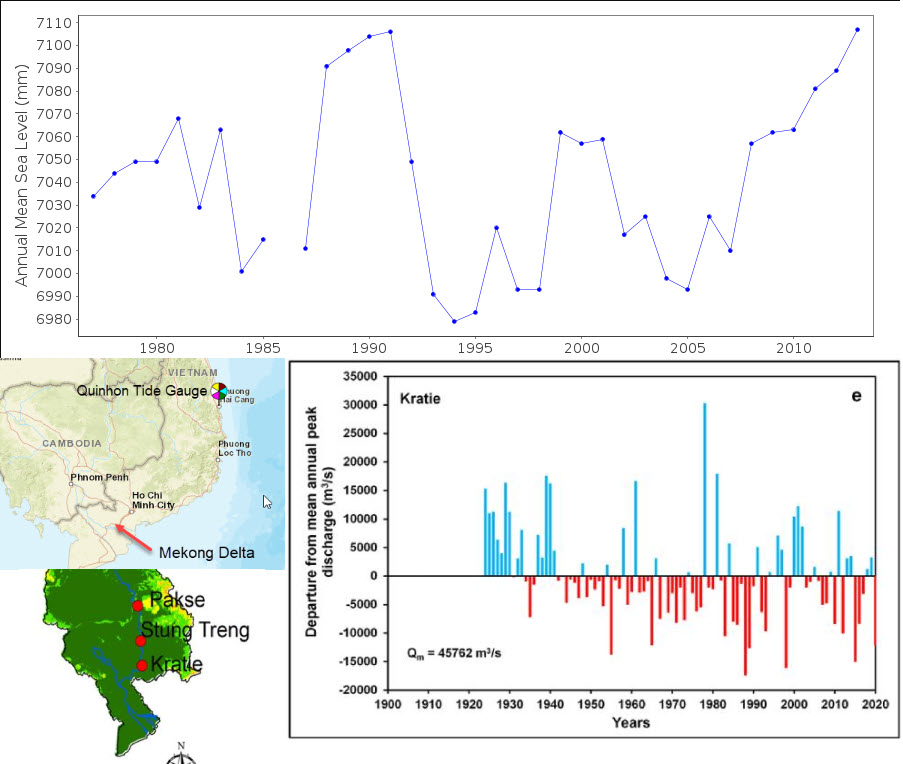Image resolution: width=903 pixels, height=764 pixels.
Task: Click the tallest blue bar near 1978
Action: click(x=704, y=489)
